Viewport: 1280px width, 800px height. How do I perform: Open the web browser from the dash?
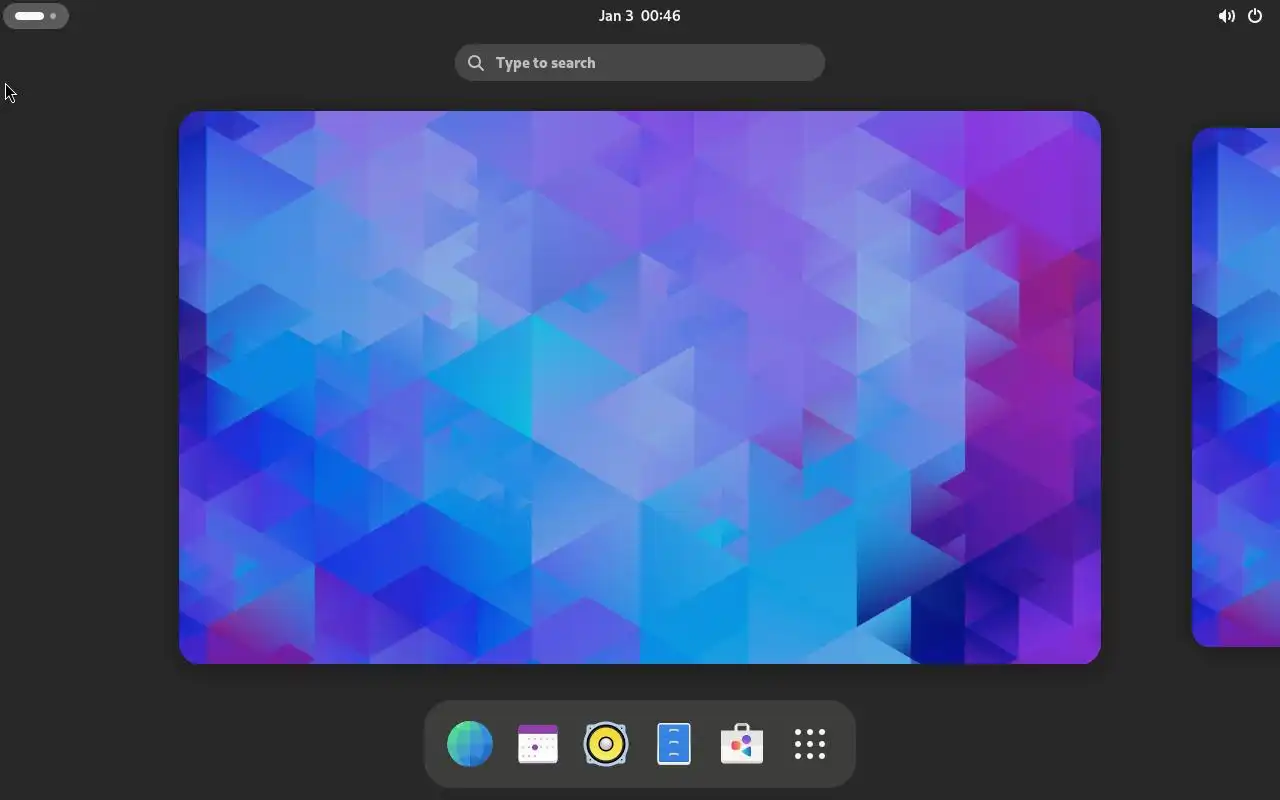click(470, 744)
